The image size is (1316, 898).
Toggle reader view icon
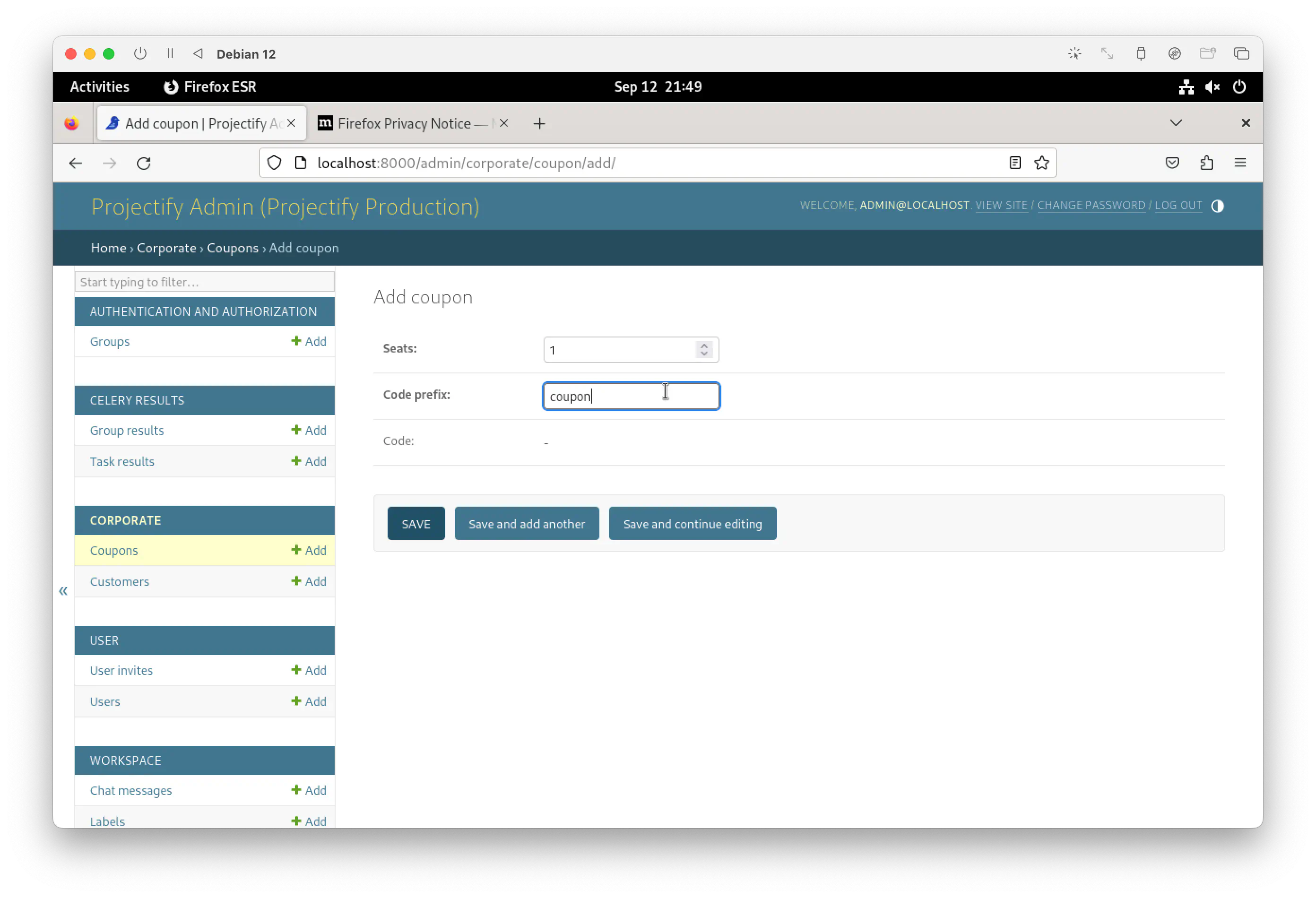click(x=1015, y=163)
